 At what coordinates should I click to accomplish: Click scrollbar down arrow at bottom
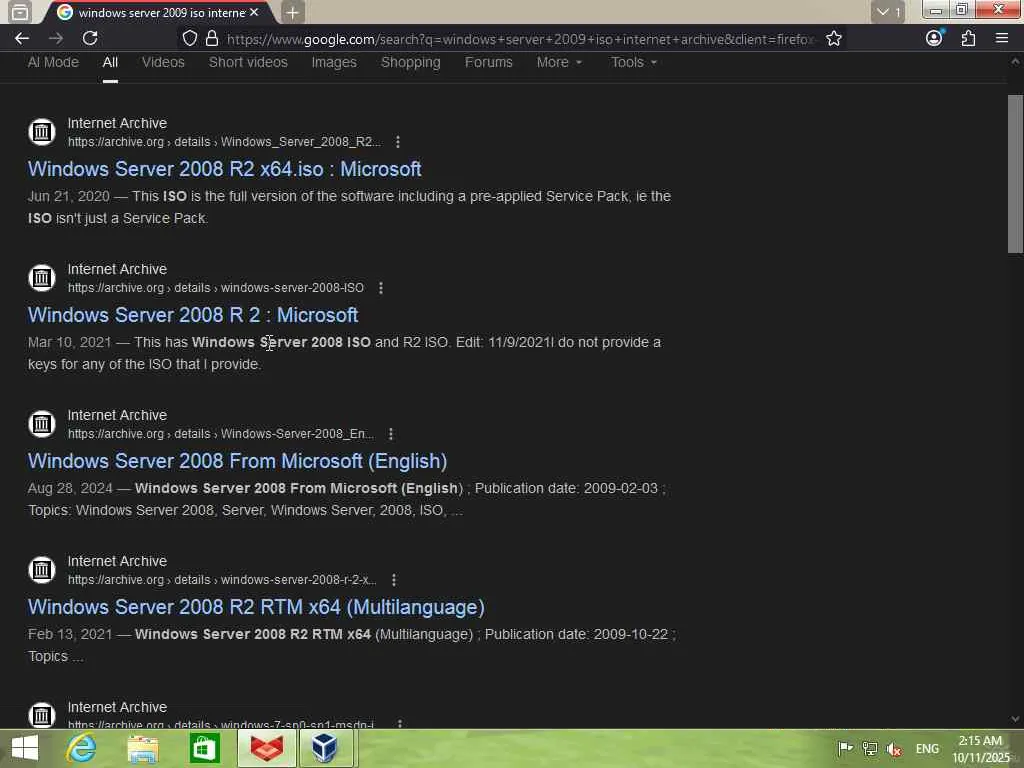coord(1015,719)
